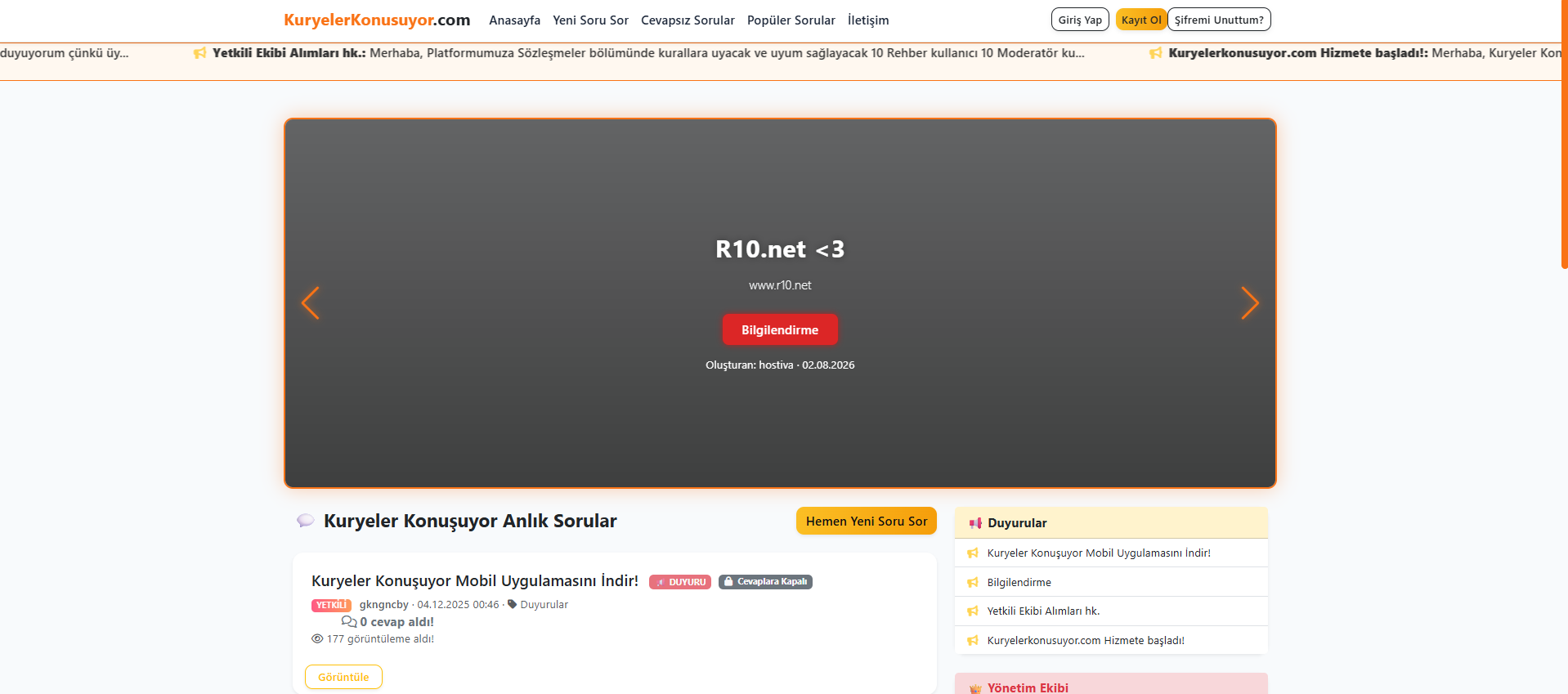Image resolution: width=1568 pixels, height=694 pixels.
Task: Click the 0 cevap aldı! text
Action: click(x=396, y=622)
